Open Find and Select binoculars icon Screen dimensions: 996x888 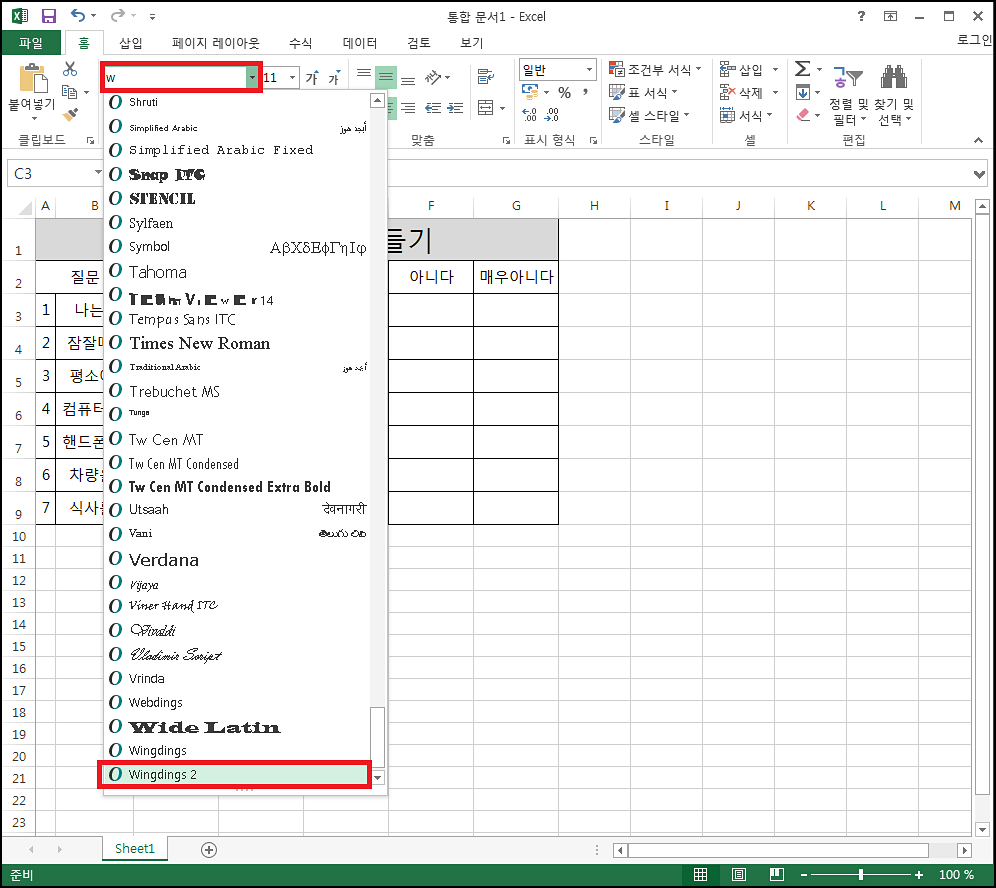click(x=894, y=77)
